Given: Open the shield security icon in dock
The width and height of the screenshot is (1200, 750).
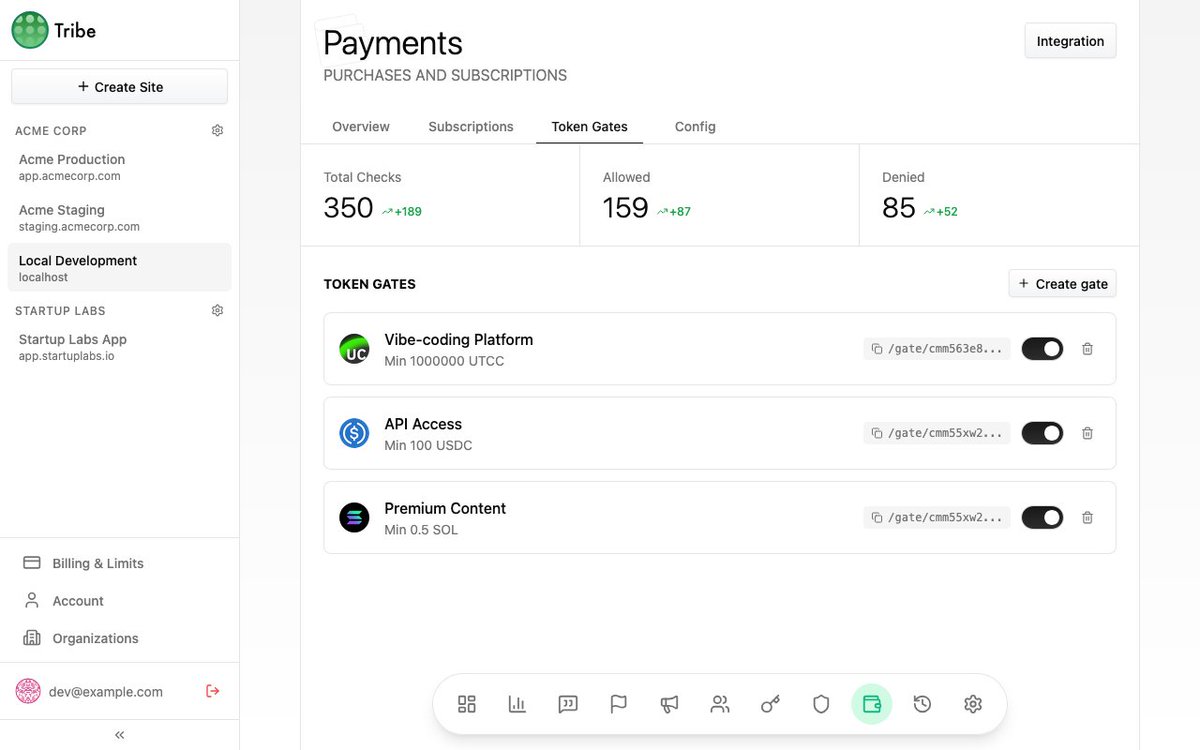Looking at the screenshot, I should [821, 704].
